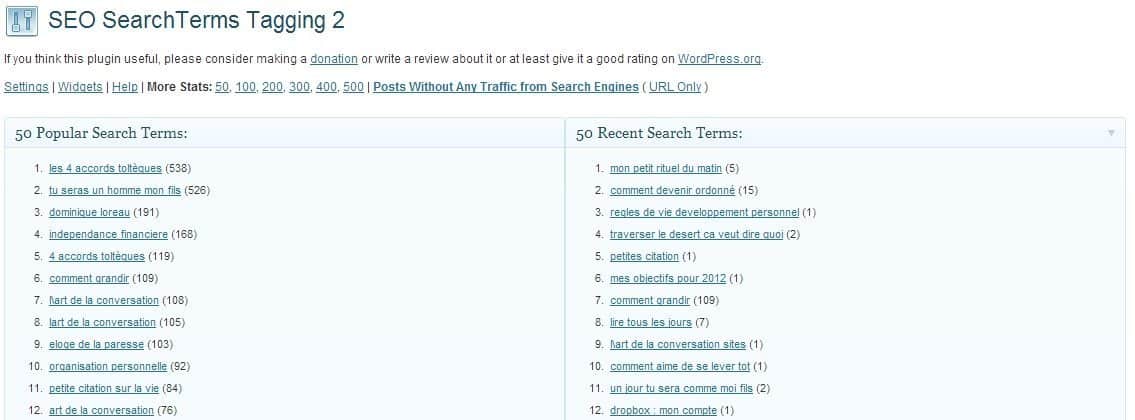Image resolution: width=1135 pixels, height=420 pixels.
Task: Open recent term 'lire tous les jours'
Action: (x=651, y=322)
